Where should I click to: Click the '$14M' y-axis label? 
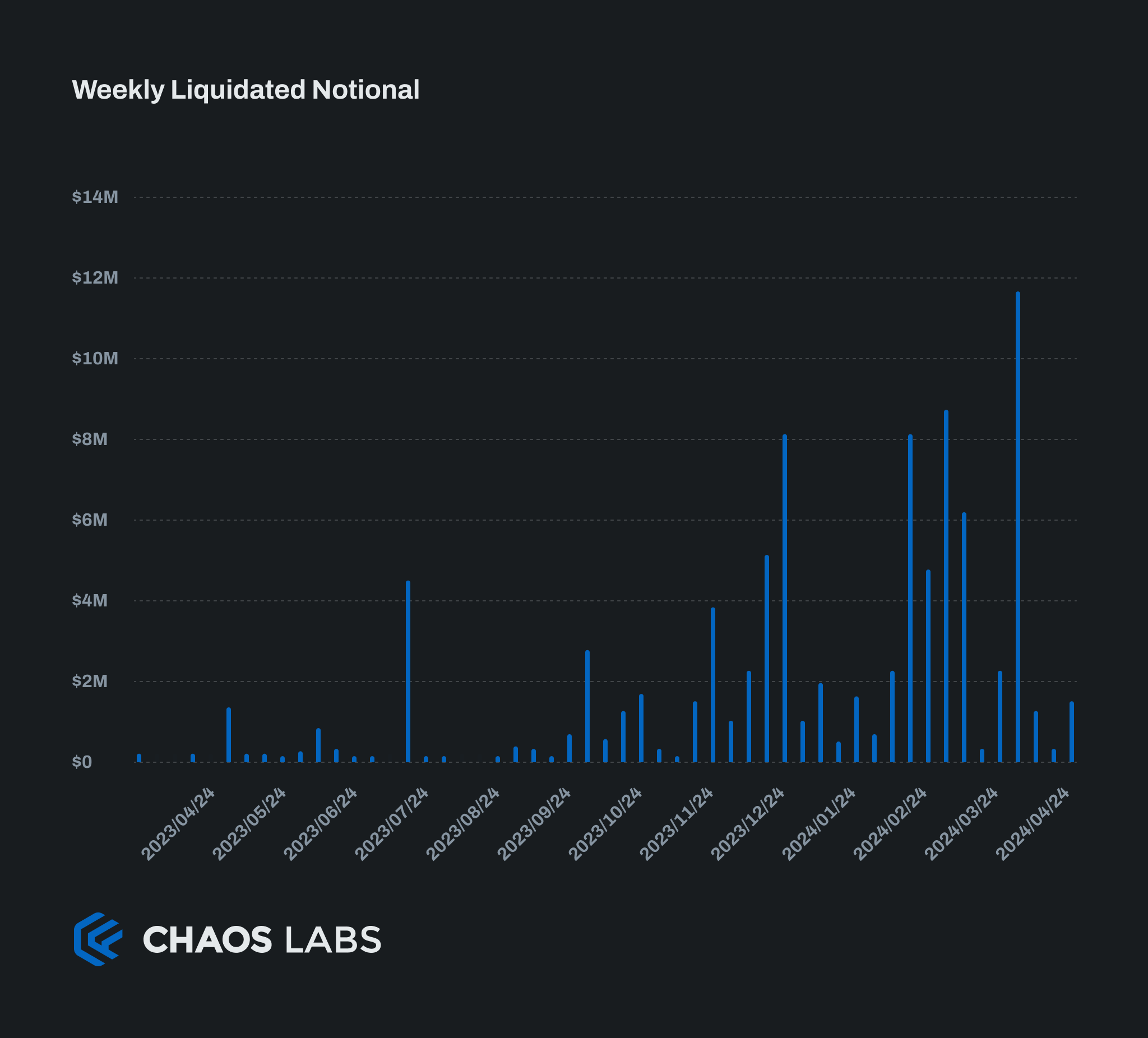coord(95,197)
